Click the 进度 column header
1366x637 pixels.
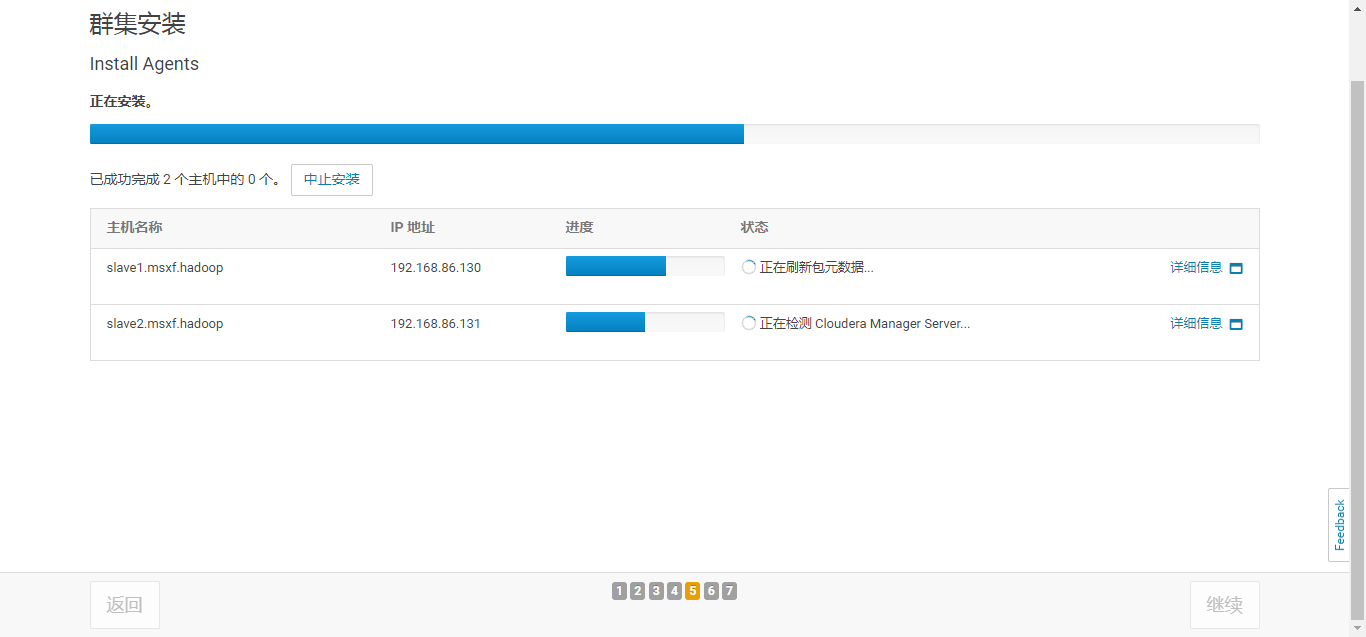(580, 228)
